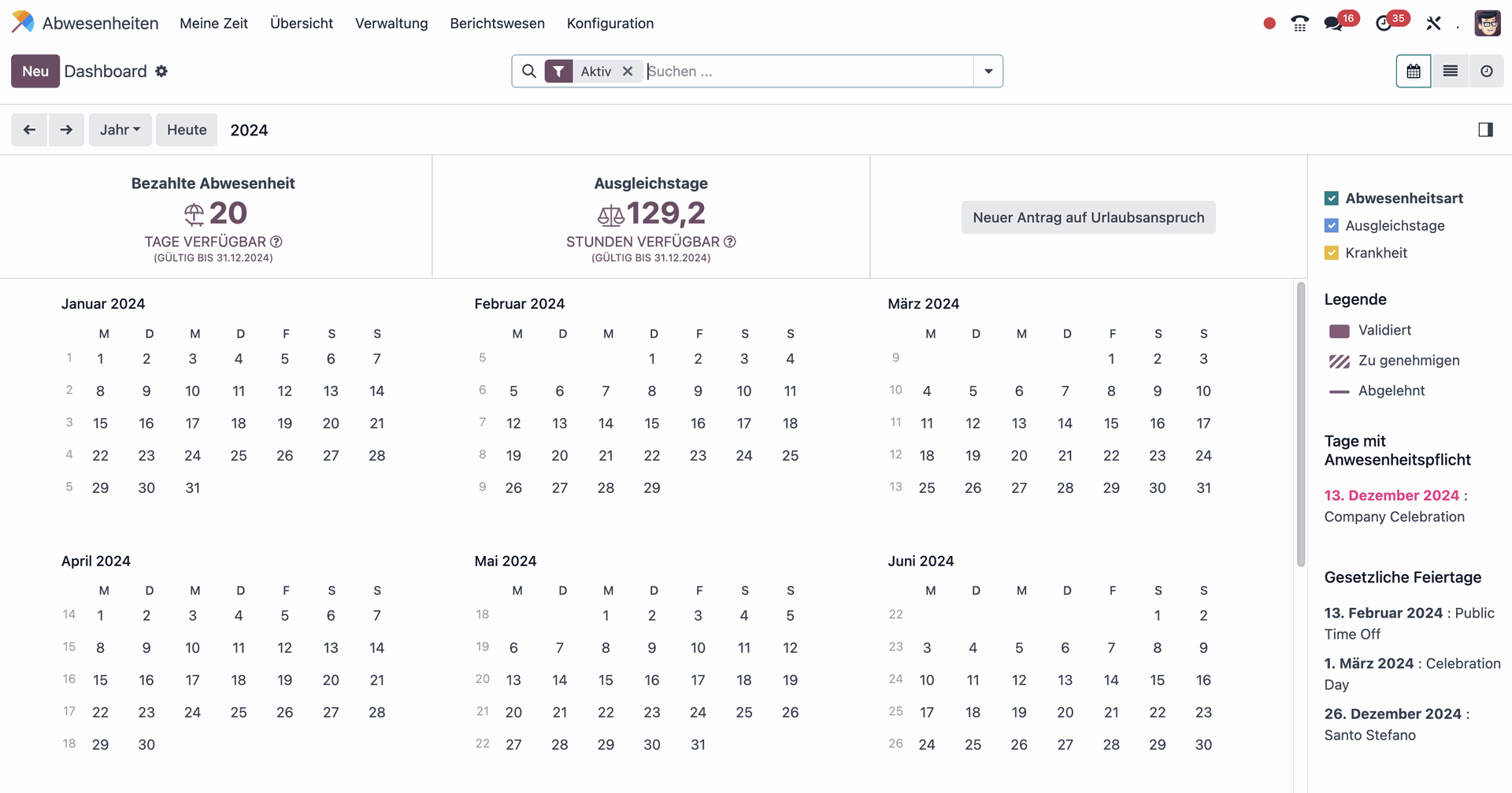Switch to activity view clock icon
Screen dimensions: 1512x793
tap(1486, 72)
